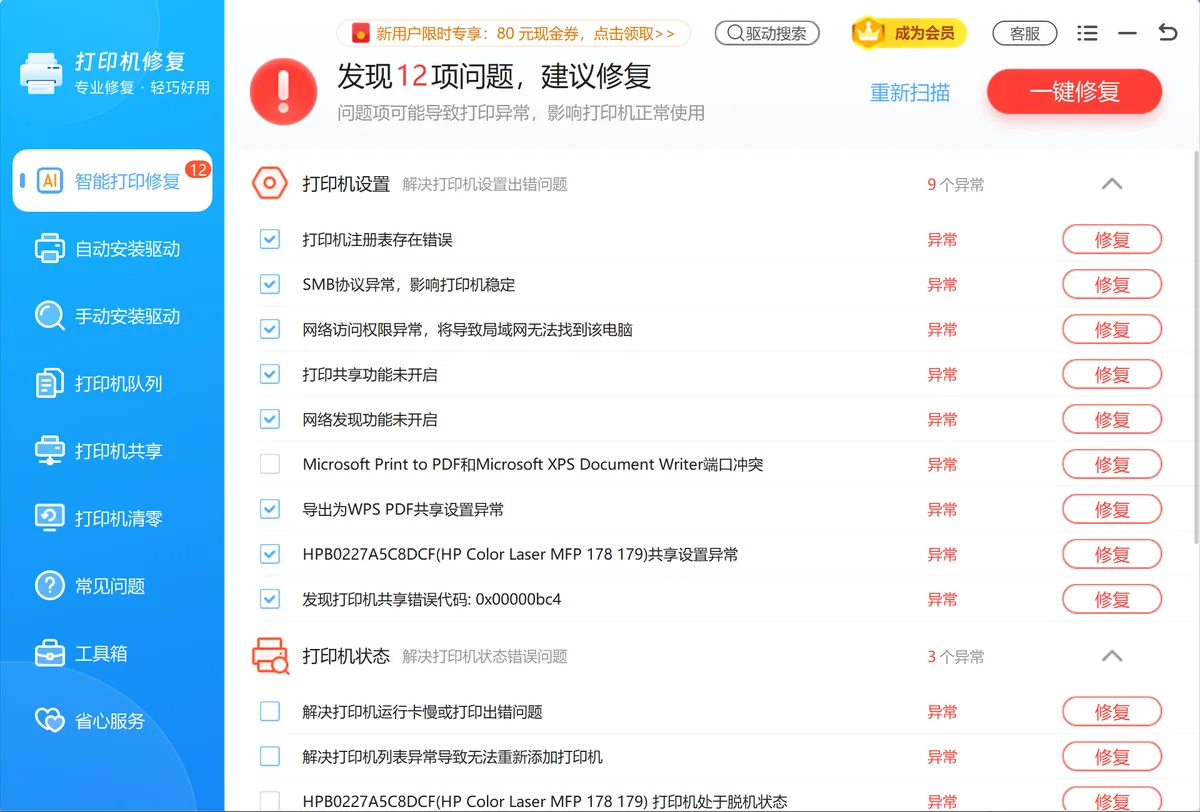The width and height of the screenshot is (1200, 812).
Task: Click the 9个异常 count text
Action: click(955, 184)
